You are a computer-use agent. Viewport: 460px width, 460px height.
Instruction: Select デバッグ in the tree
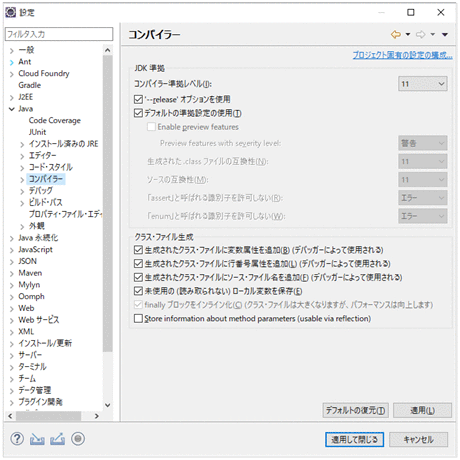point(40,191)
